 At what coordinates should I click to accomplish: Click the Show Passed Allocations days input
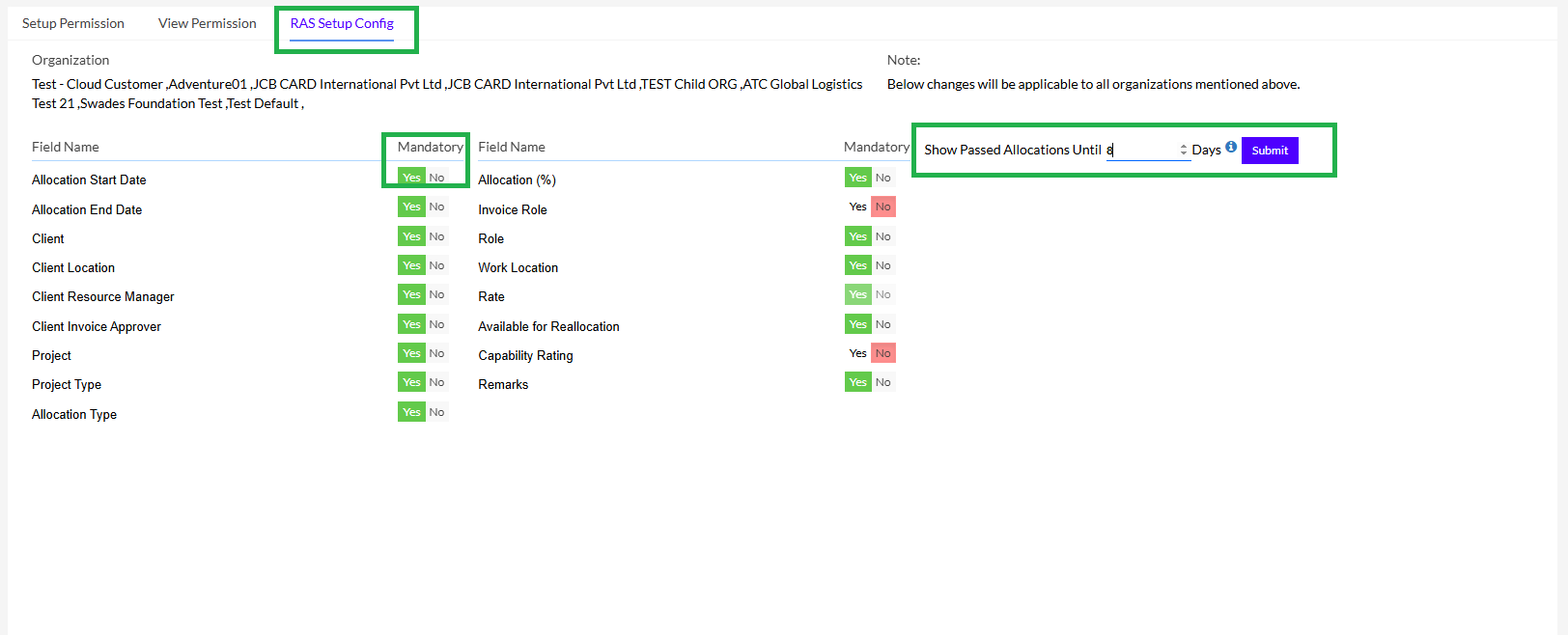1141,151
